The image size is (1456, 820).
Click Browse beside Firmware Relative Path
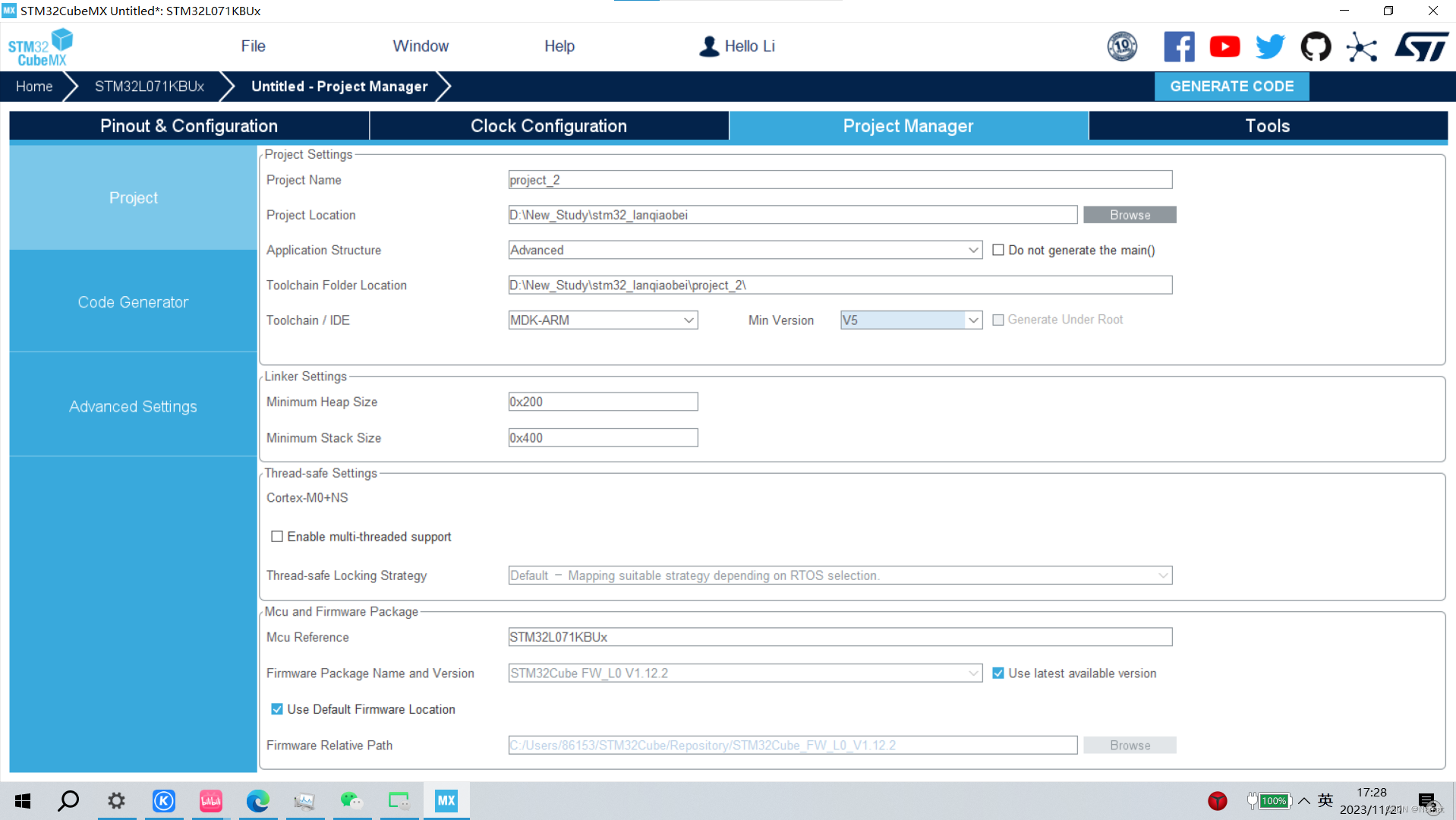click(x=1130, y=746)
